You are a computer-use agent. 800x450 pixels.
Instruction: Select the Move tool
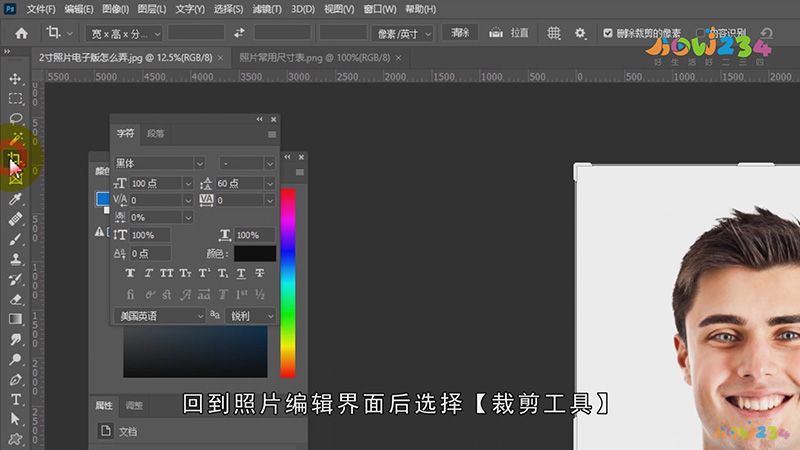[15, 78]
